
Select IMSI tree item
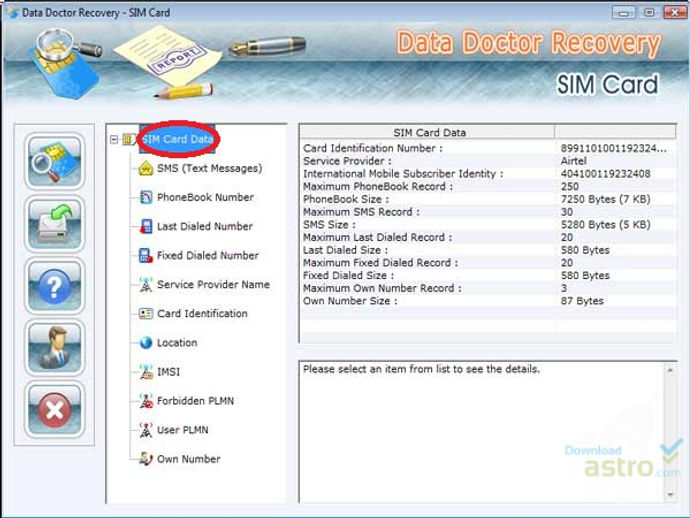(x=169, y=372)
